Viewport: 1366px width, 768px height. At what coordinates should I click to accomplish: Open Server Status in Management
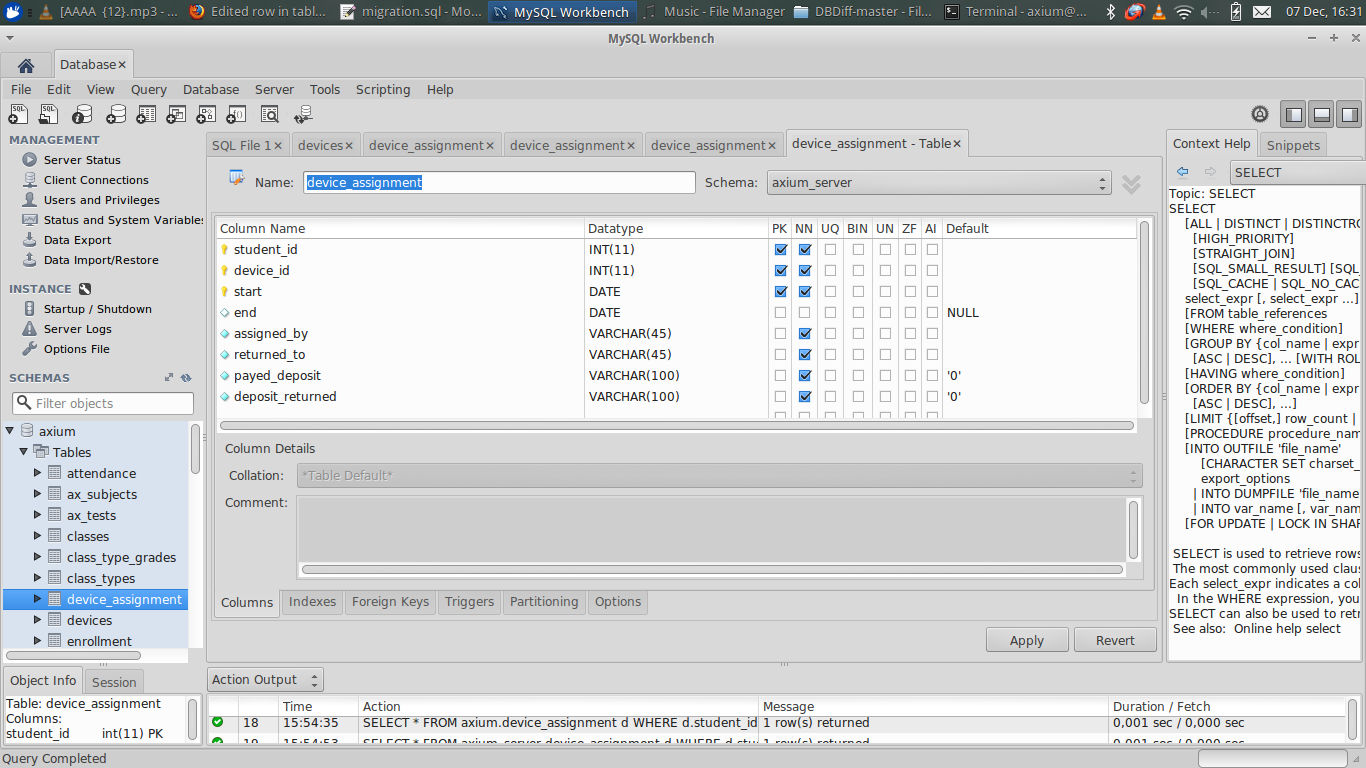coord(82,160)
